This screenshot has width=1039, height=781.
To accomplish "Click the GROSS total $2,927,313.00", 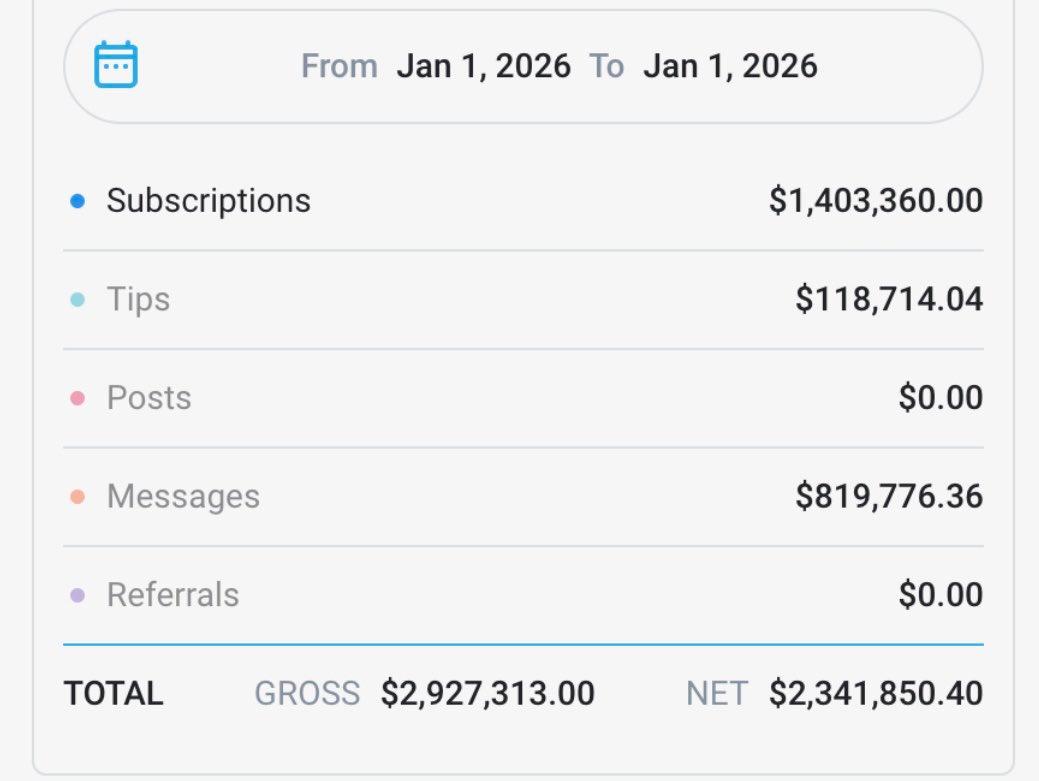I will 487,692.
